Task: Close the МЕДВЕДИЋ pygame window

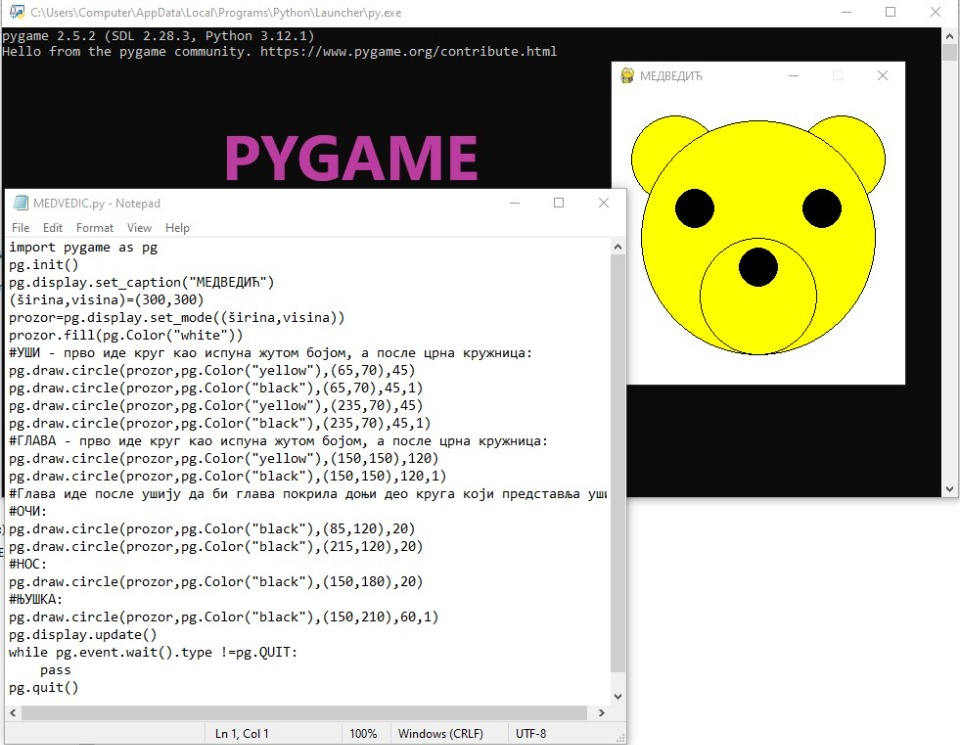Action: [x=882, y=75]
